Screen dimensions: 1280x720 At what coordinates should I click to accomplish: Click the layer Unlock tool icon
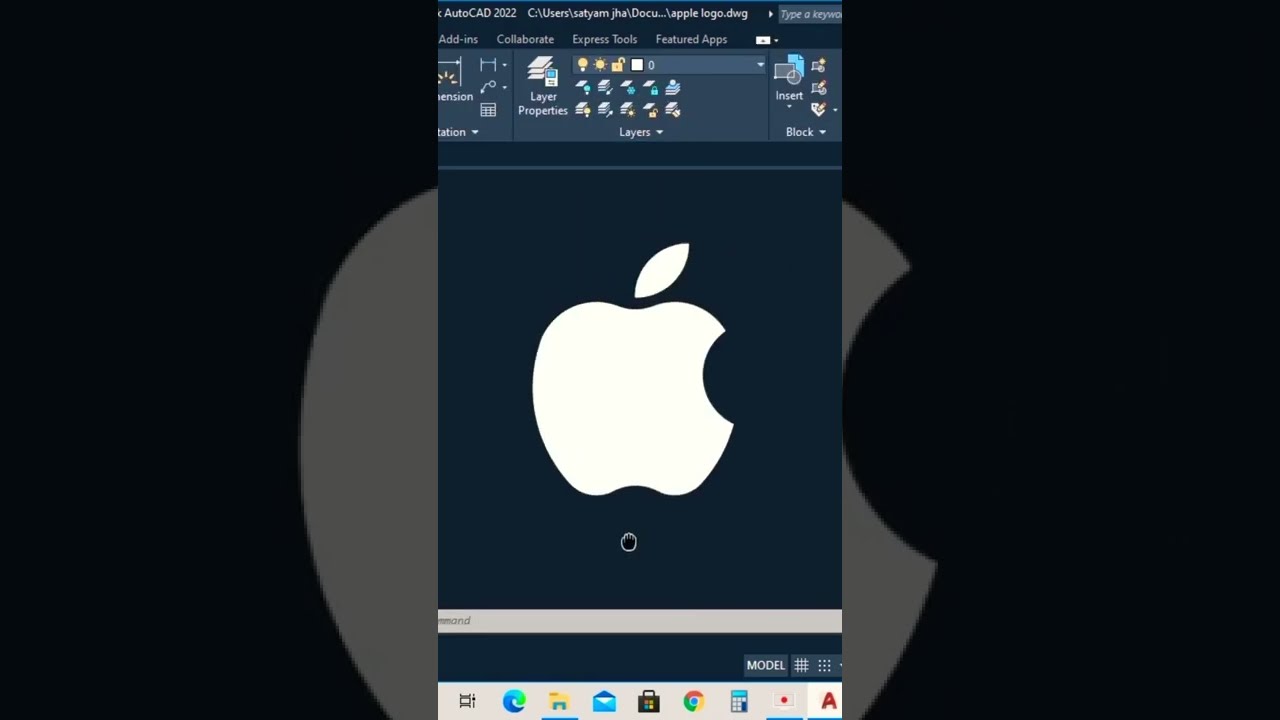coord(651,110)
